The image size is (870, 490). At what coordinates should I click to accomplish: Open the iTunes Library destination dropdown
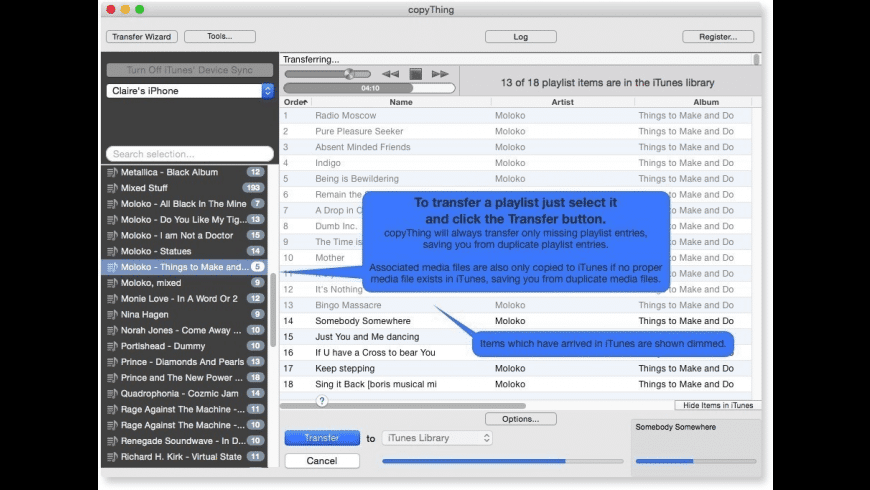[438, 438]
